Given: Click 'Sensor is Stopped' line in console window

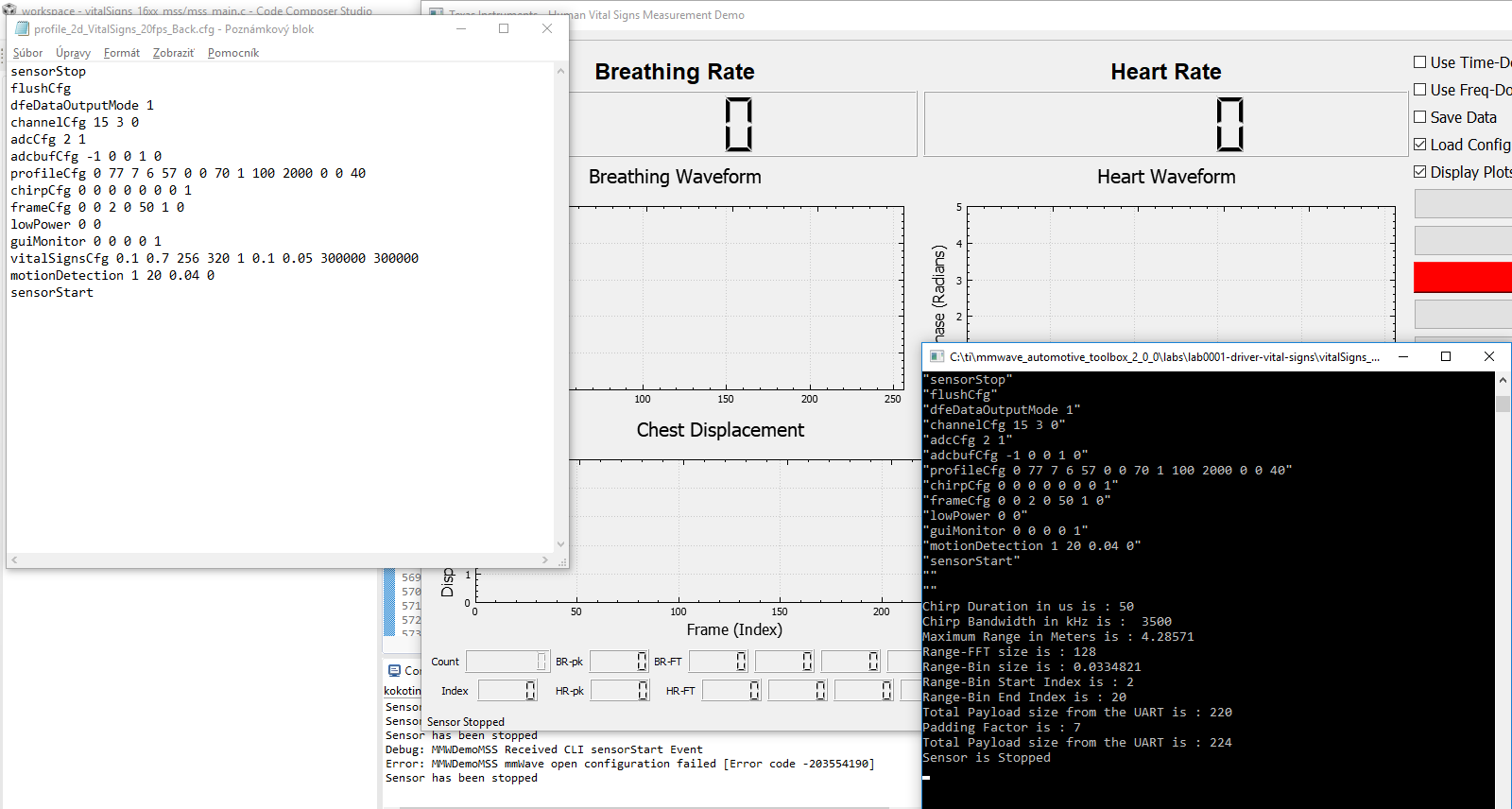Looking at the screenshot, I should pyautogui.click(x=987, y=758).
